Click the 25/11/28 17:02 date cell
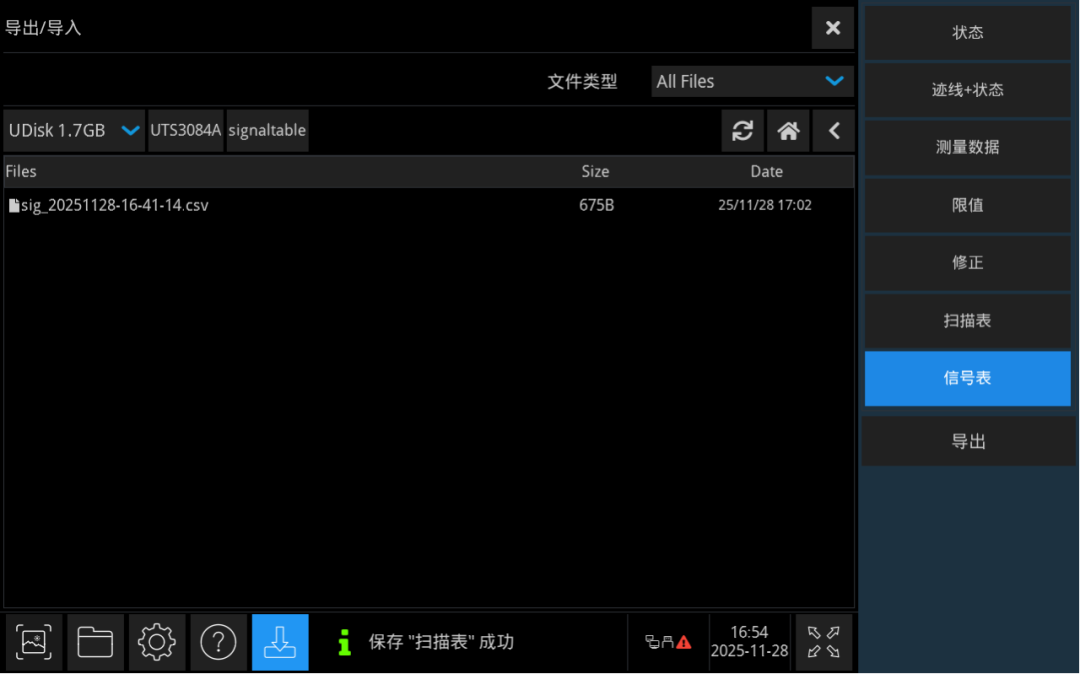The image size is (1080, 674). (765, 205)
